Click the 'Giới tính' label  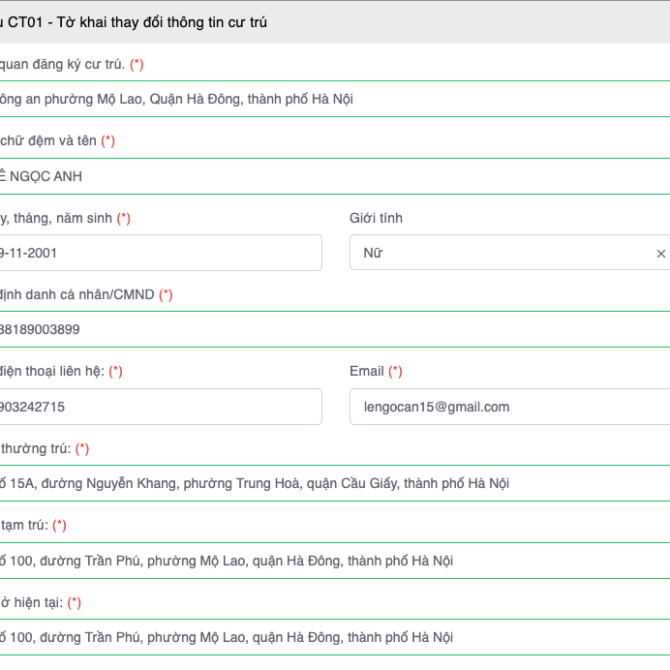(376, 218)
